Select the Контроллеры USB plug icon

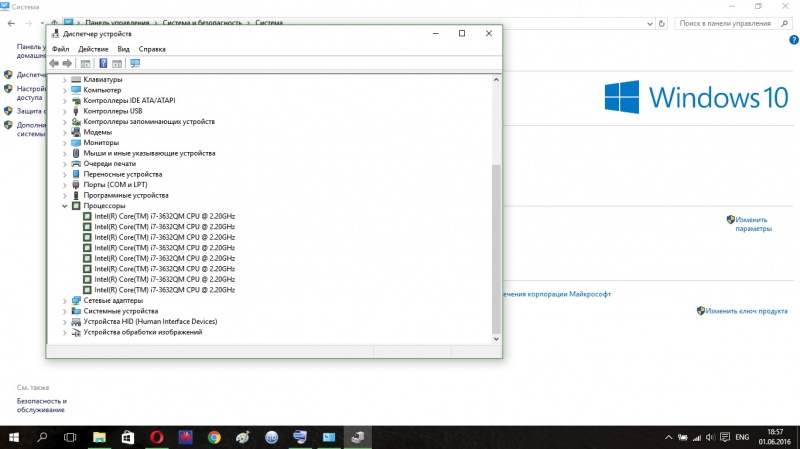pos(76,111)
